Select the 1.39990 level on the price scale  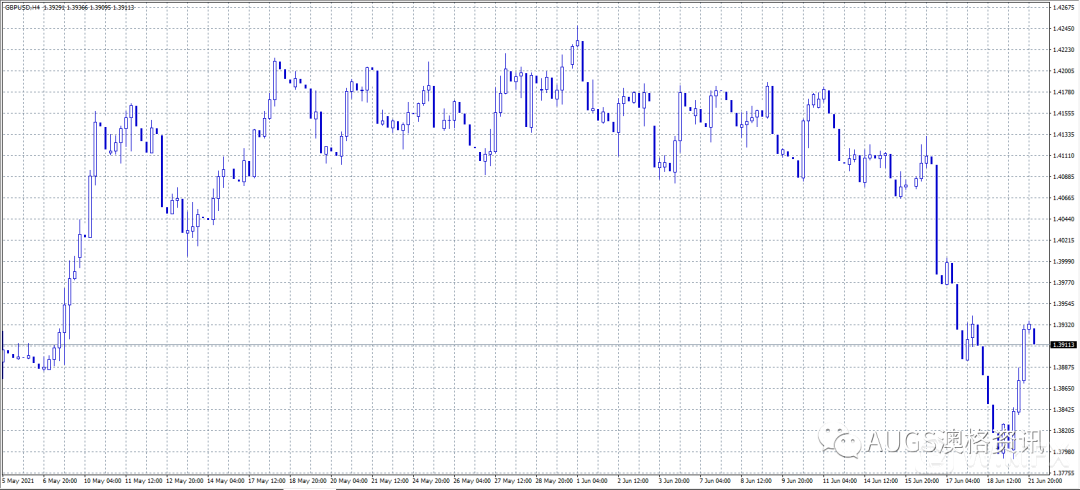pos(1062,261)
